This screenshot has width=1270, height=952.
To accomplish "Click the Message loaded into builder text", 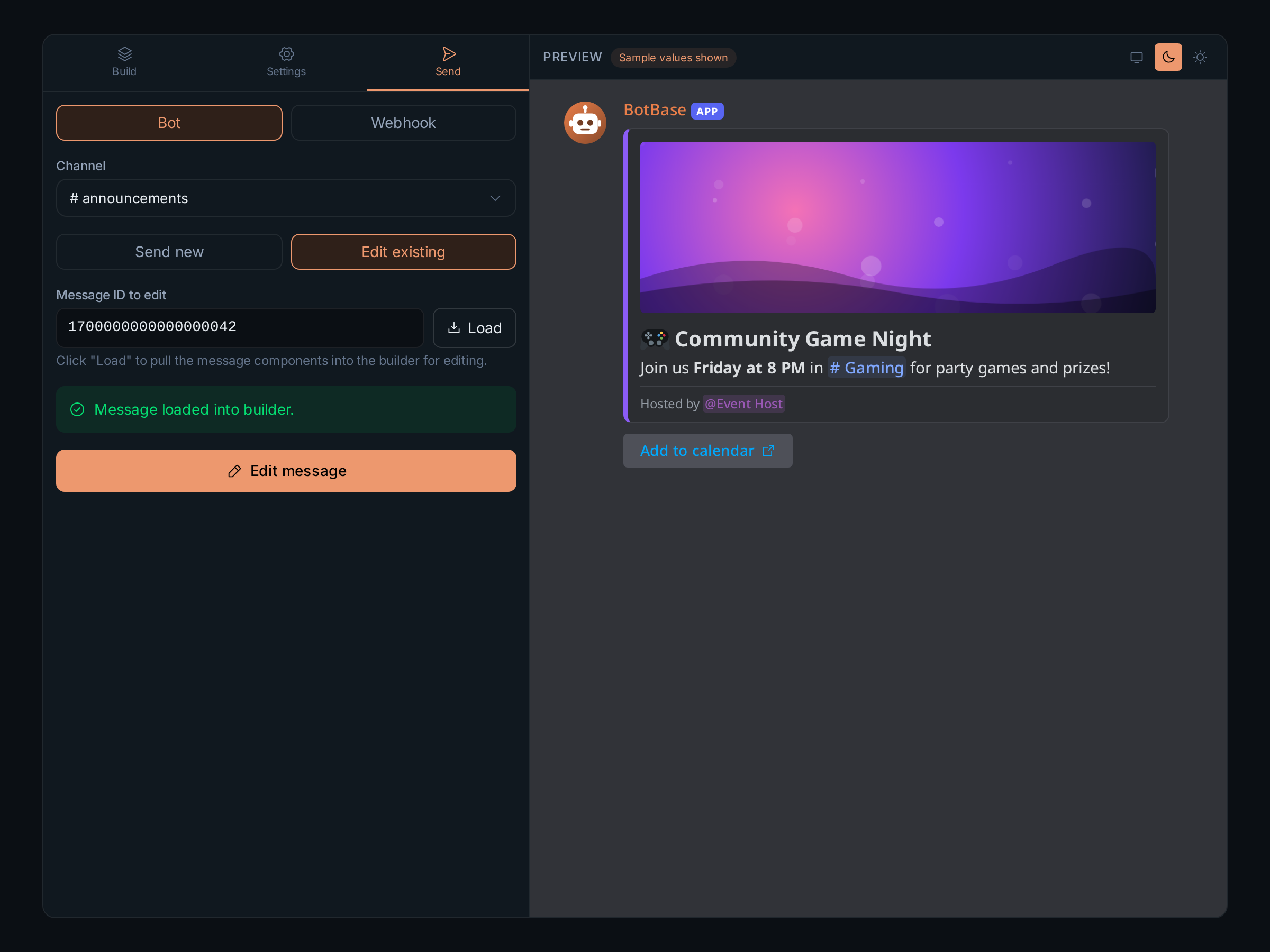I will [194, 409].
